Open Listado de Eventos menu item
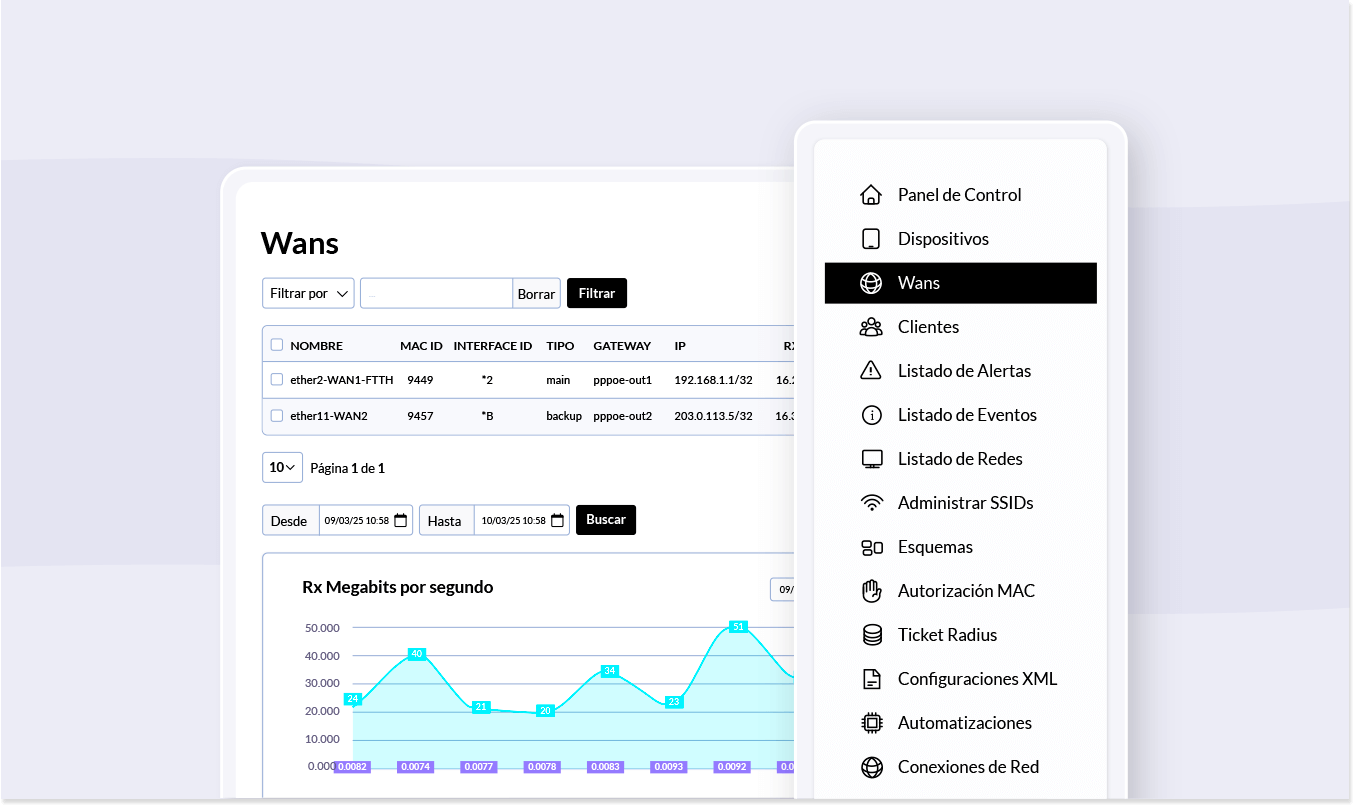Viewport: 1354px width, 806px height. coord(960,415)
